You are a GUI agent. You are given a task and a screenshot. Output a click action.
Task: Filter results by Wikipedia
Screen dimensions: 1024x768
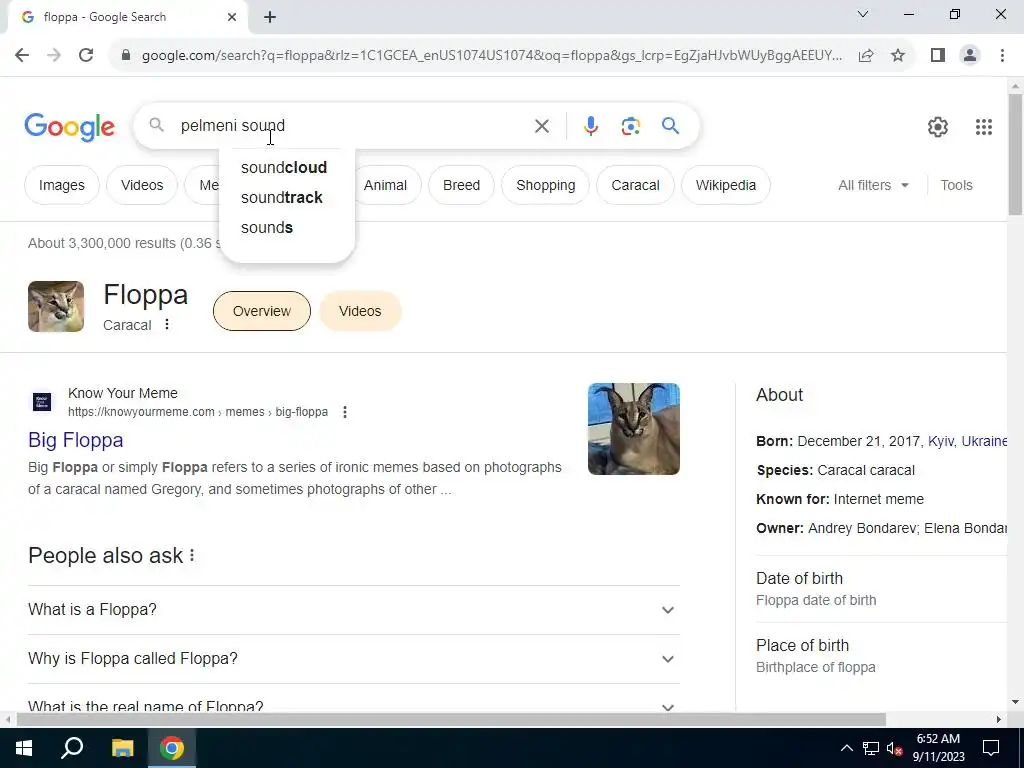tap(726, 185)
